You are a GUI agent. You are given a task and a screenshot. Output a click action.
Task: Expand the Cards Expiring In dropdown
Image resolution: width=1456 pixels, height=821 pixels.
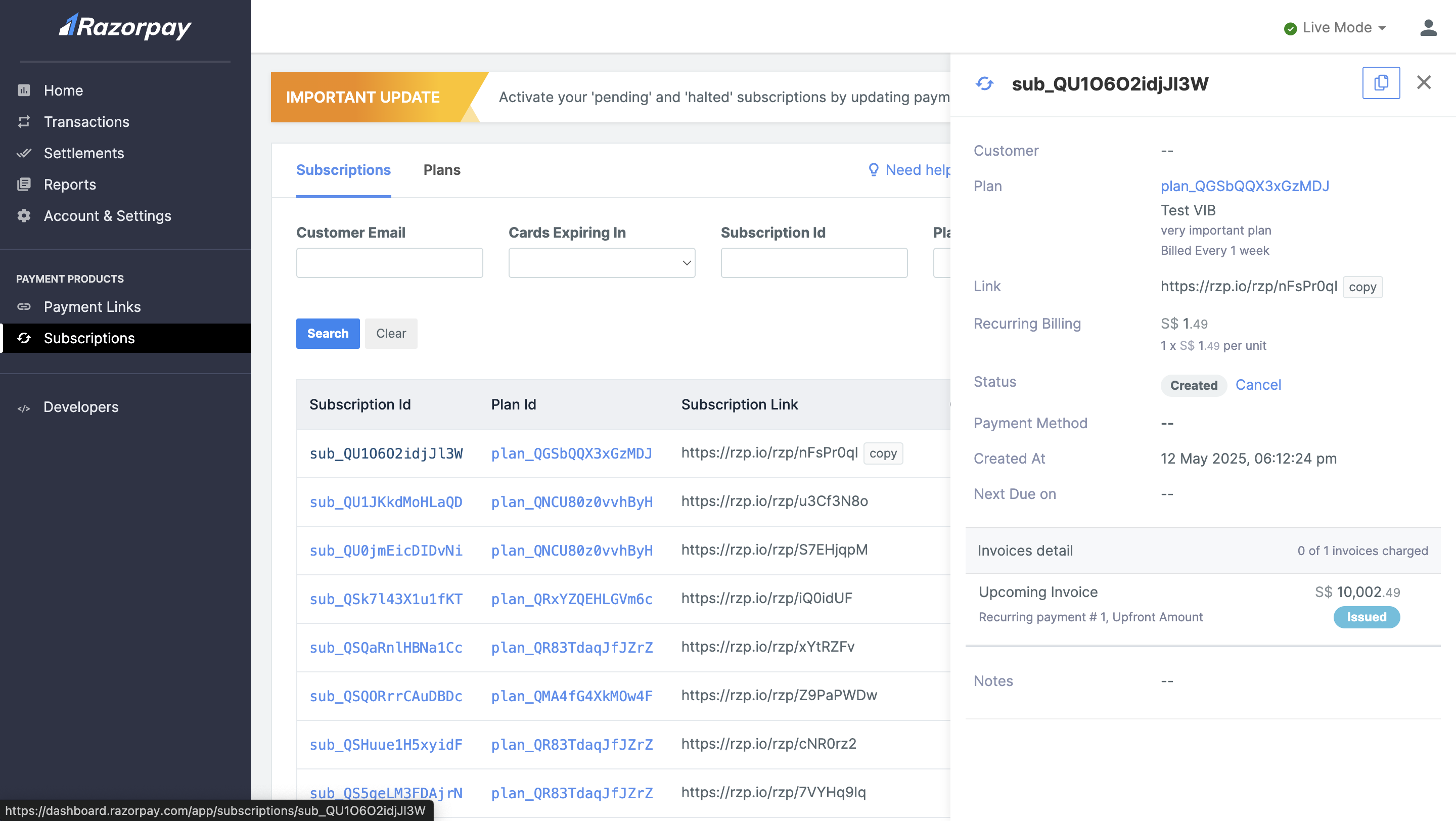(x=602, y=263)
